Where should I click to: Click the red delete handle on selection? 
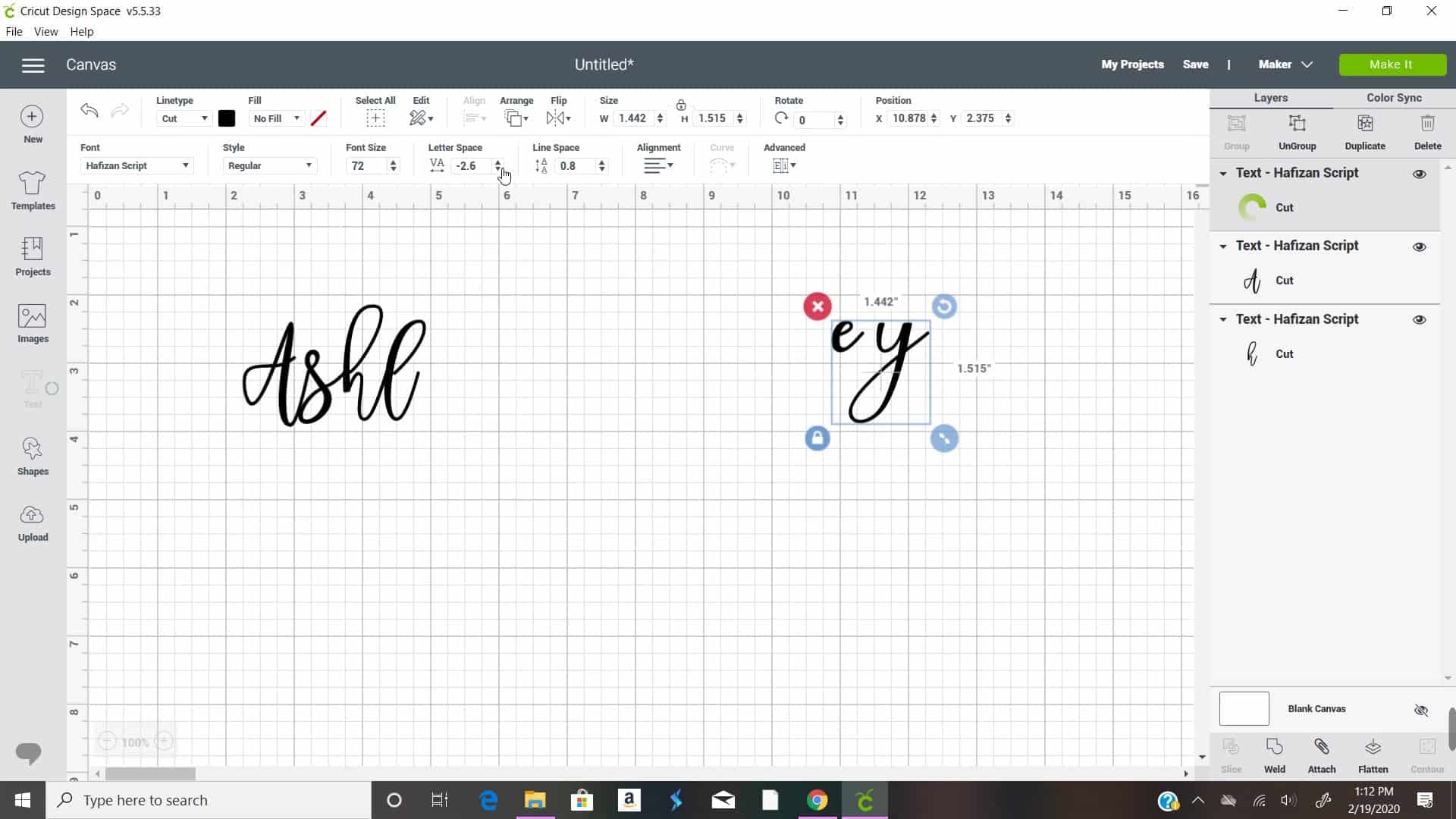(817, 306)
